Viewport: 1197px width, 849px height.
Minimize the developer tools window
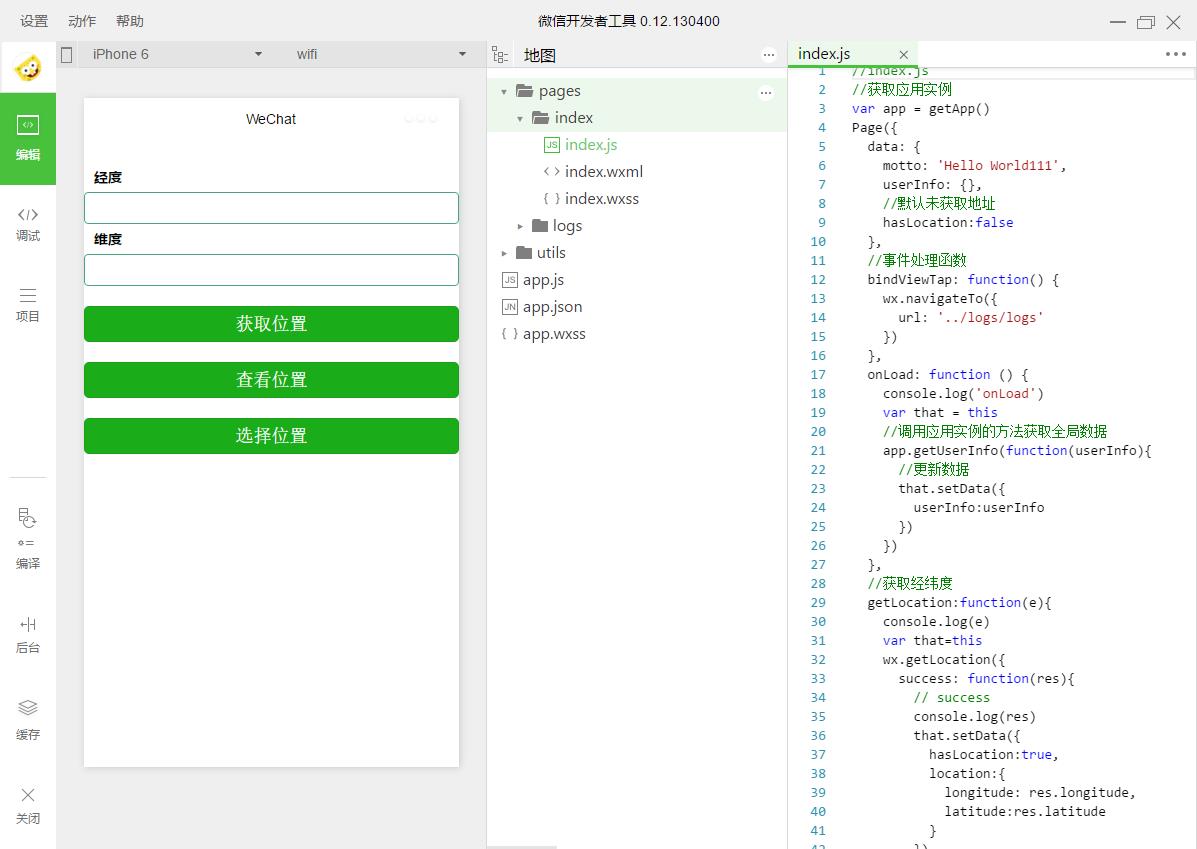(1118, 22)
